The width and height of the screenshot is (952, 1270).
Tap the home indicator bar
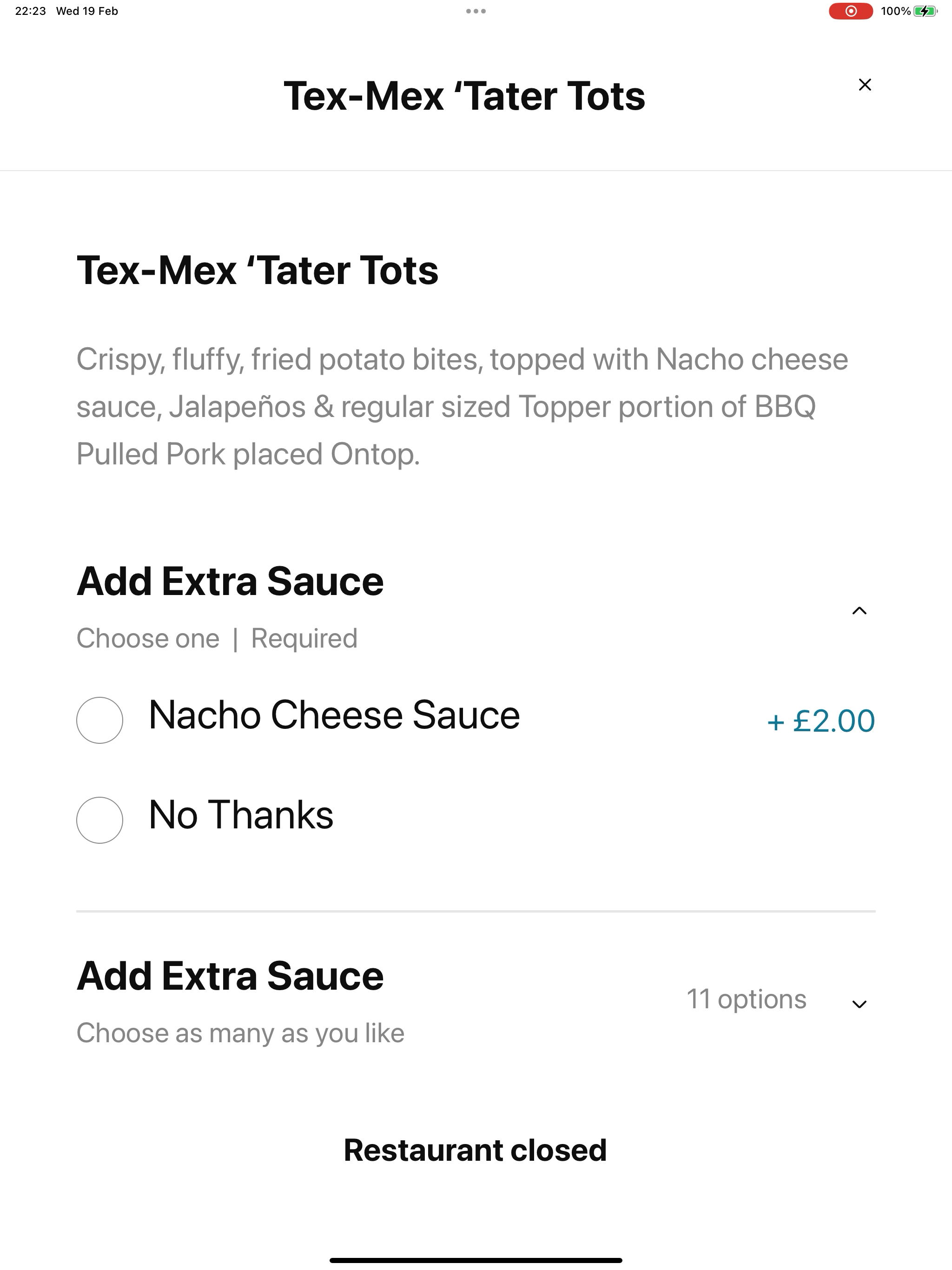tap(476, 1260)
